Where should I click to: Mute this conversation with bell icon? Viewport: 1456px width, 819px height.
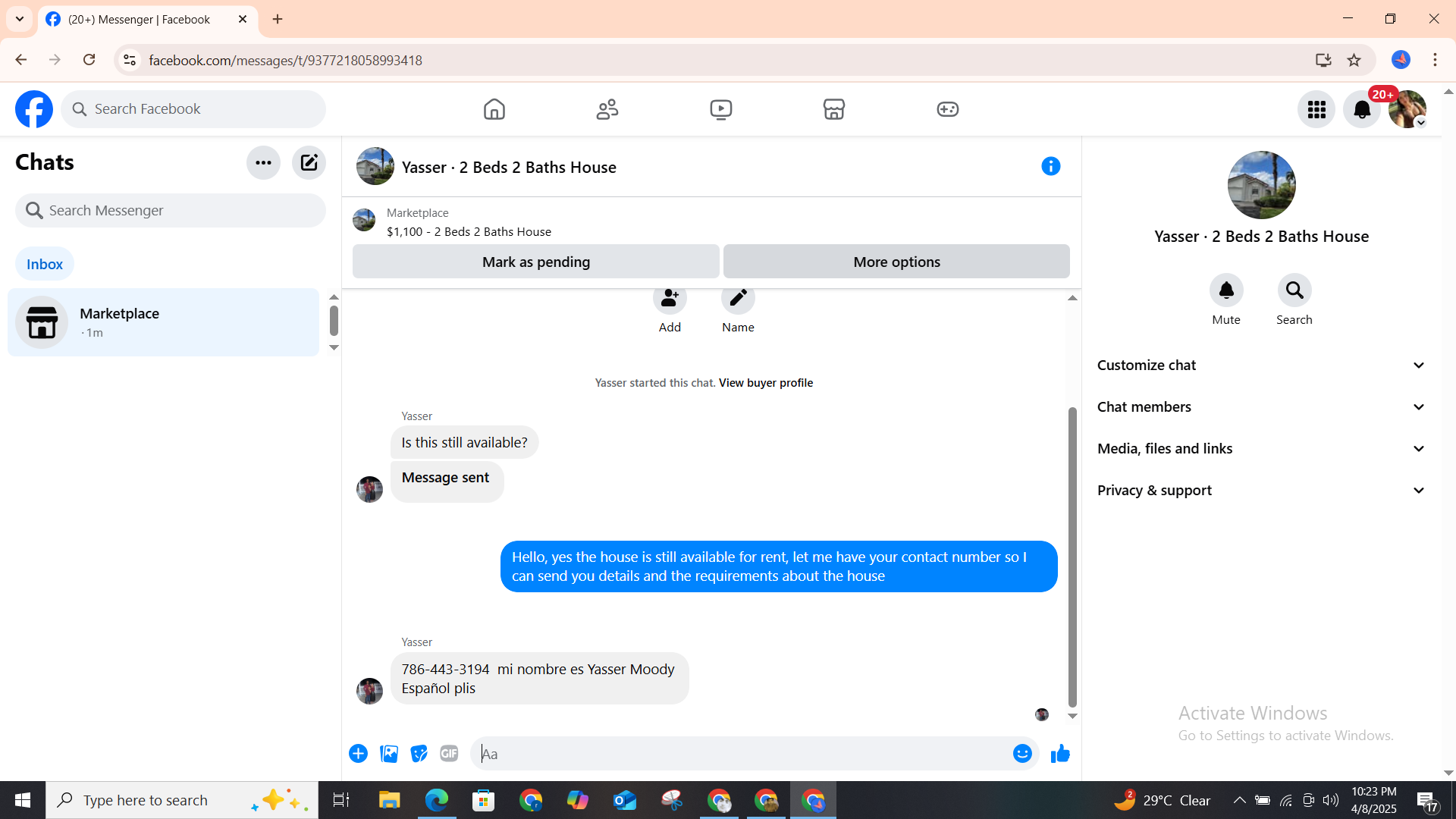(x=1225, y=290)
